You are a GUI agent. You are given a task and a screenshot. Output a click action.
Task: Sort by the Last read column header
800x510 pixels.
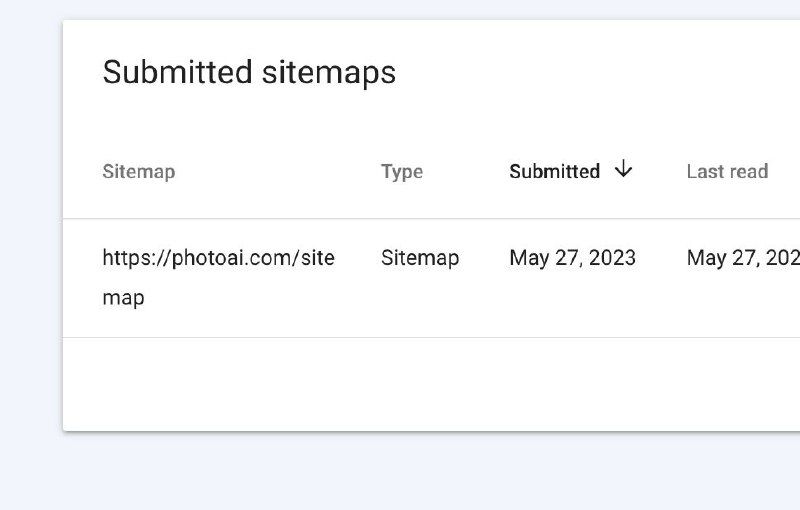[727, 171]
